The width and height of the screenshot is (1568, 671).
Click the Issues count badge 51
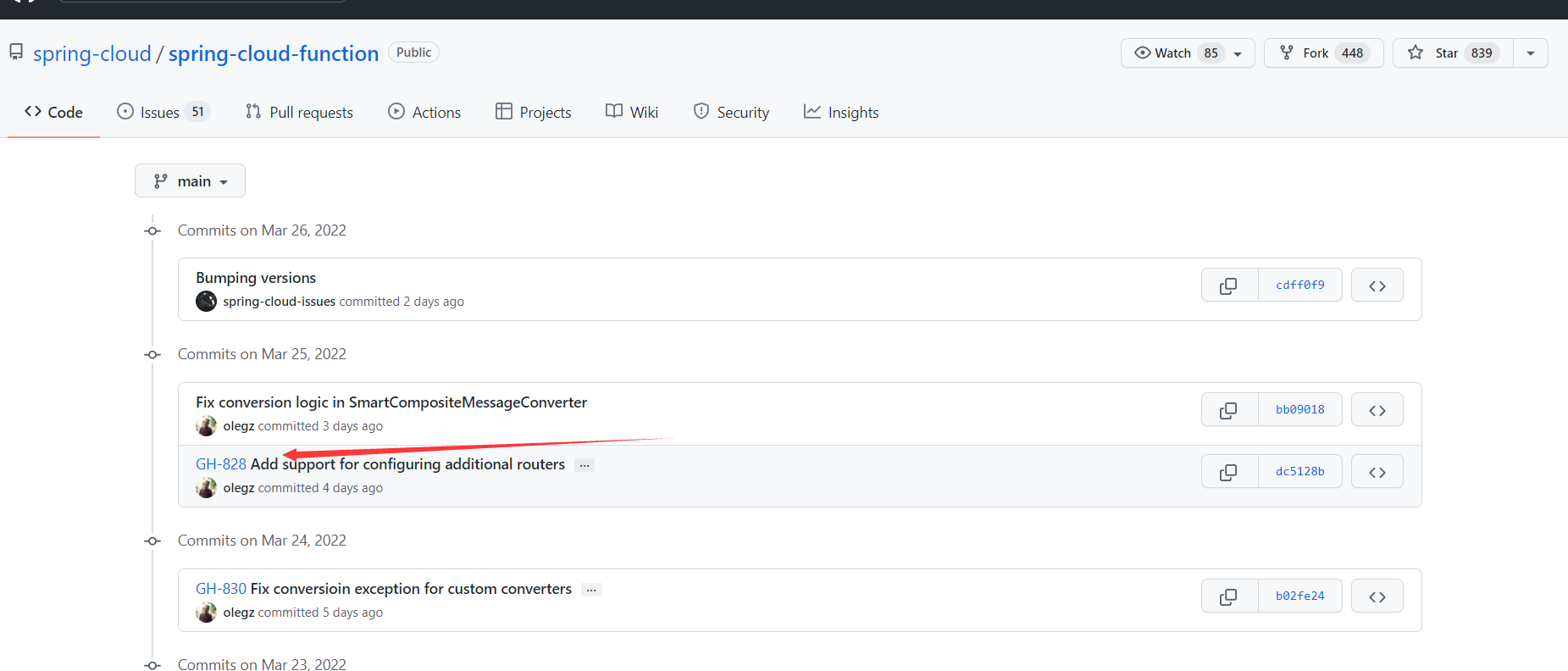point(197,112)
